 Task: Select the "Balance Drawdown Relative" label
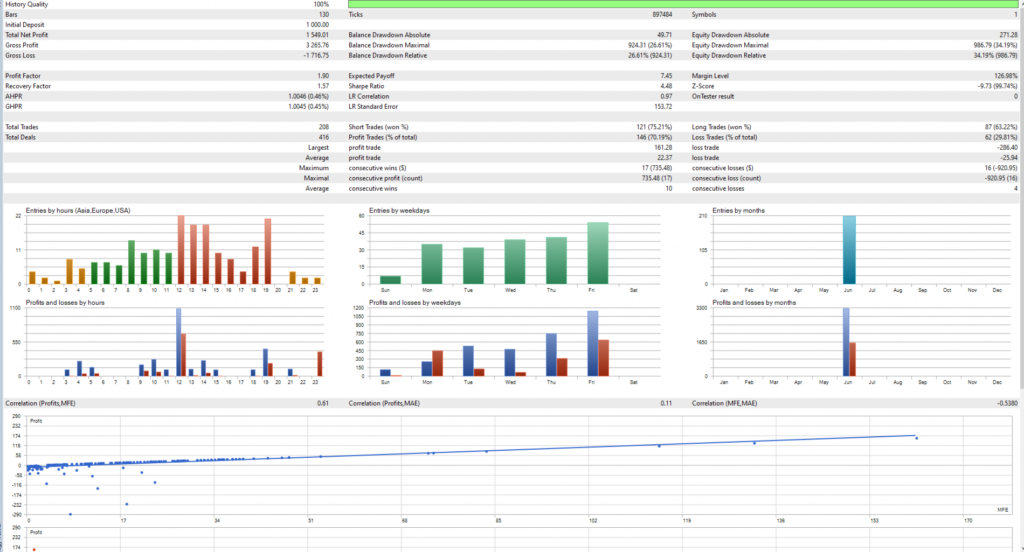[x=388, y=56]
